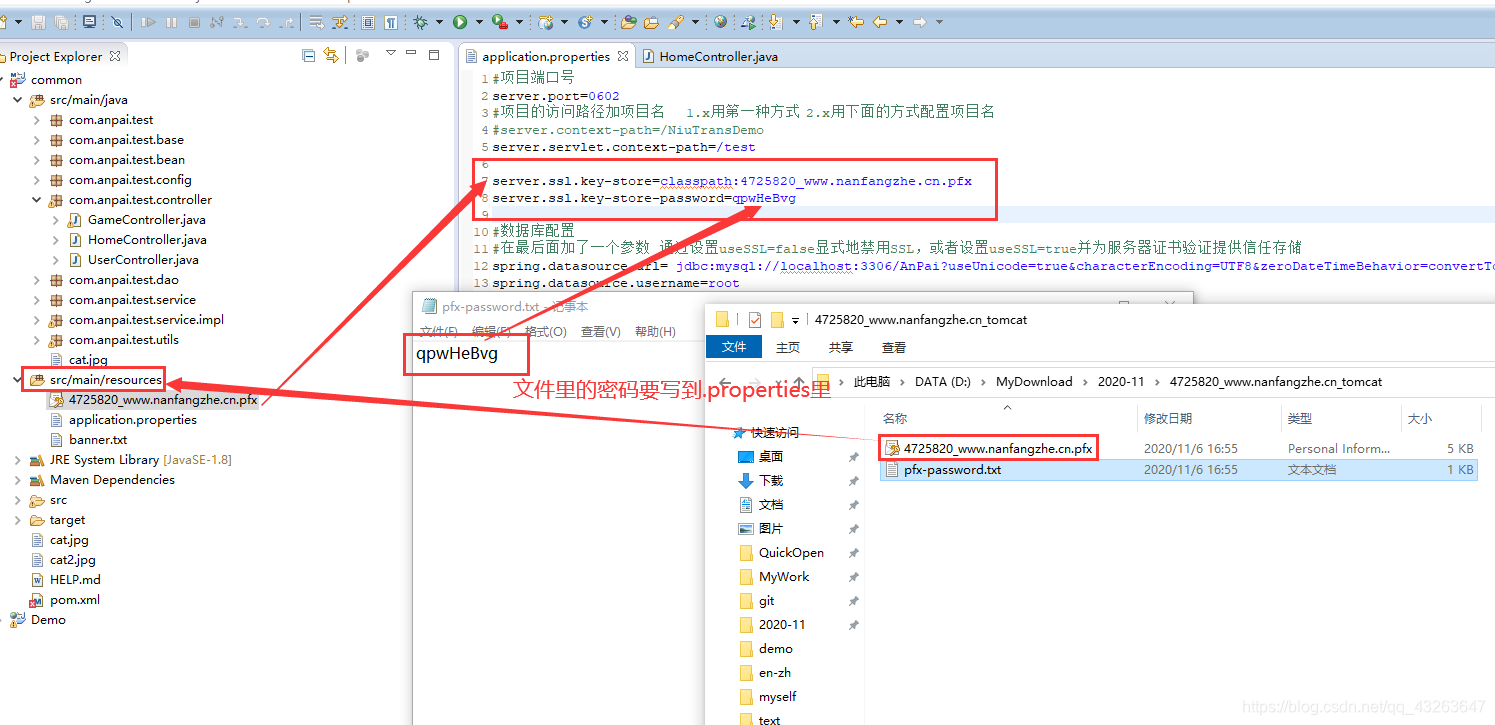The width and height of the screenshot is (1495, 725).
Task: Click the Forward navigation arrow icon
Action: pyautogui.click(x=920, y=22)
